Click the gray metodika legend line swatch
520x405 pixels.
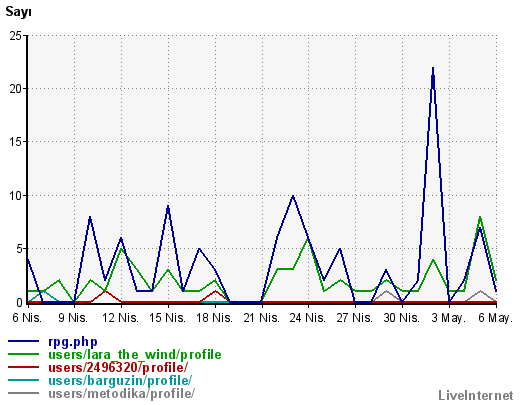point(23,393)
